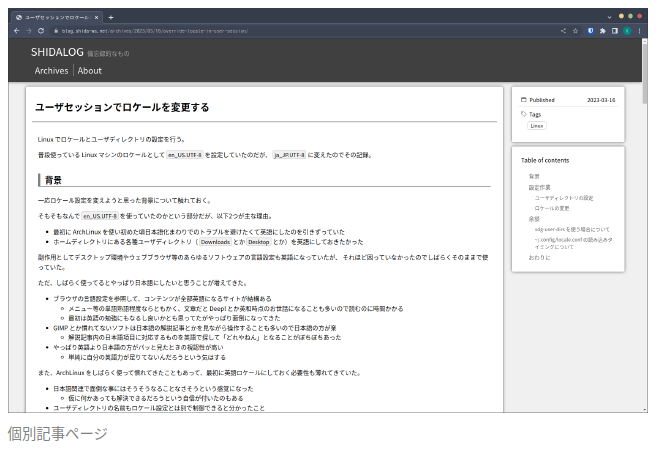Viewport: 661px width, 457px height.
Task: Bookmark the page with the star icon
Action: [x=575, y=31]
